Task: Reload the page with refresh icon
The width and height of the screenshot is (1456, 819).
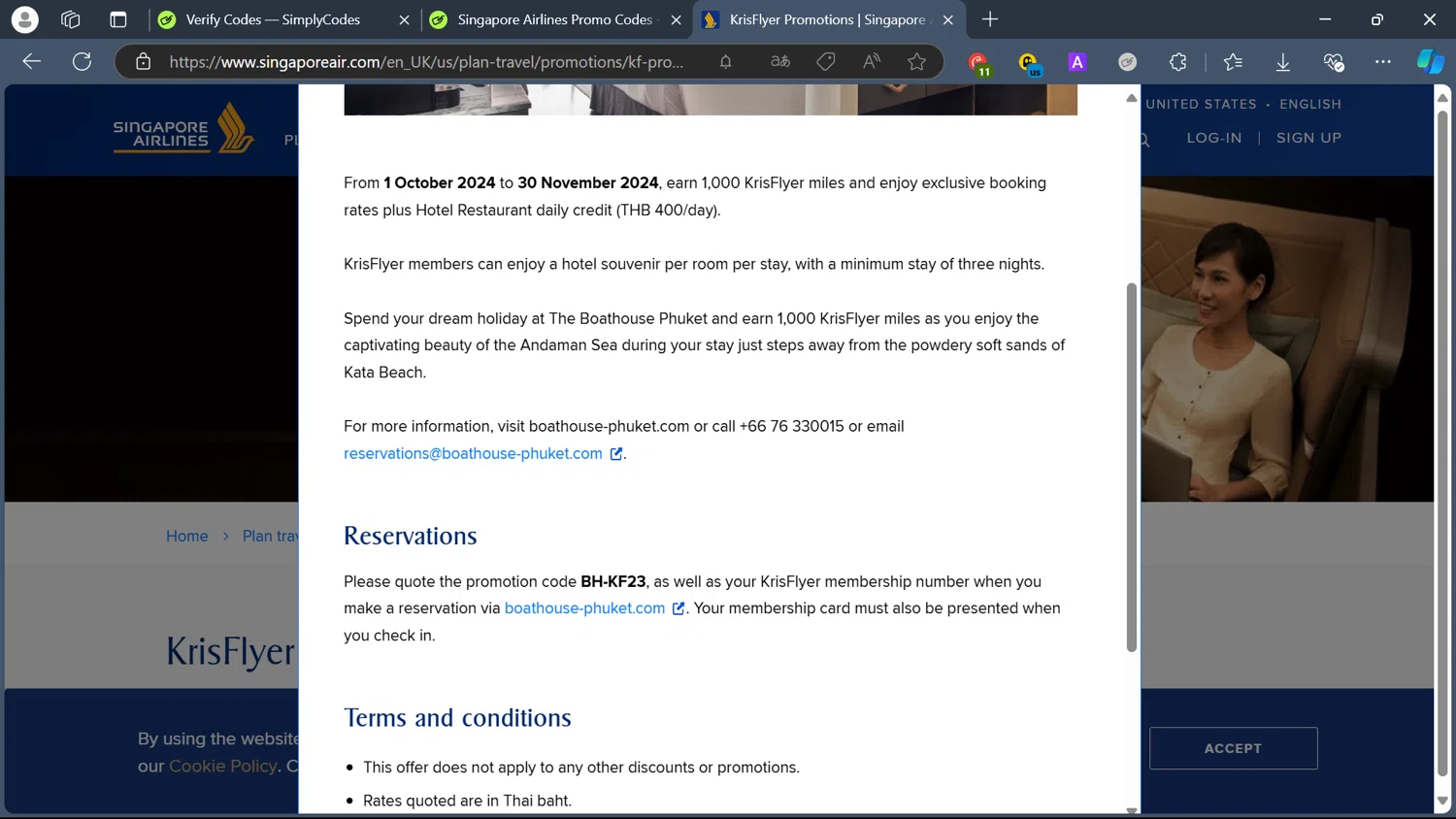Action: pyautogui.click(x=83, y=62)
